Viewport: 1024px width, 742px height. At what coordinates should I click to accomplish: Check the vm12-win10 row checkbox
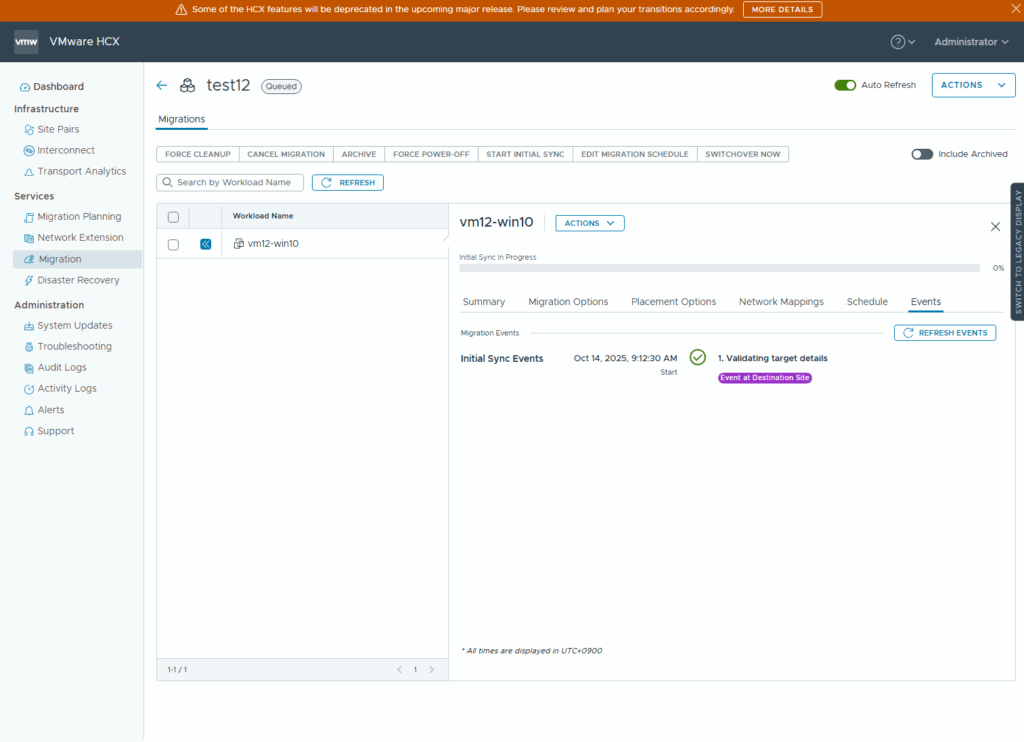click(x=173, y=244)
